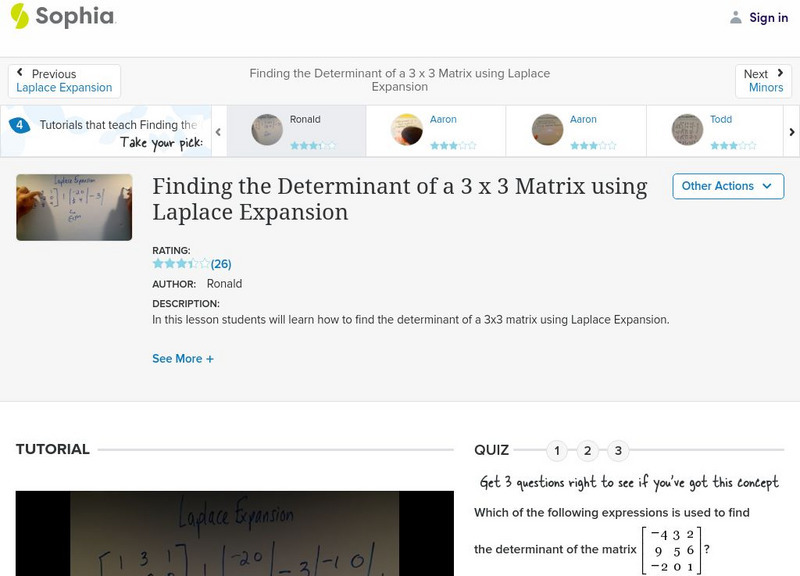Open the Other Actions dropdown
Viewport: 800px width, 576px height.
727,186
